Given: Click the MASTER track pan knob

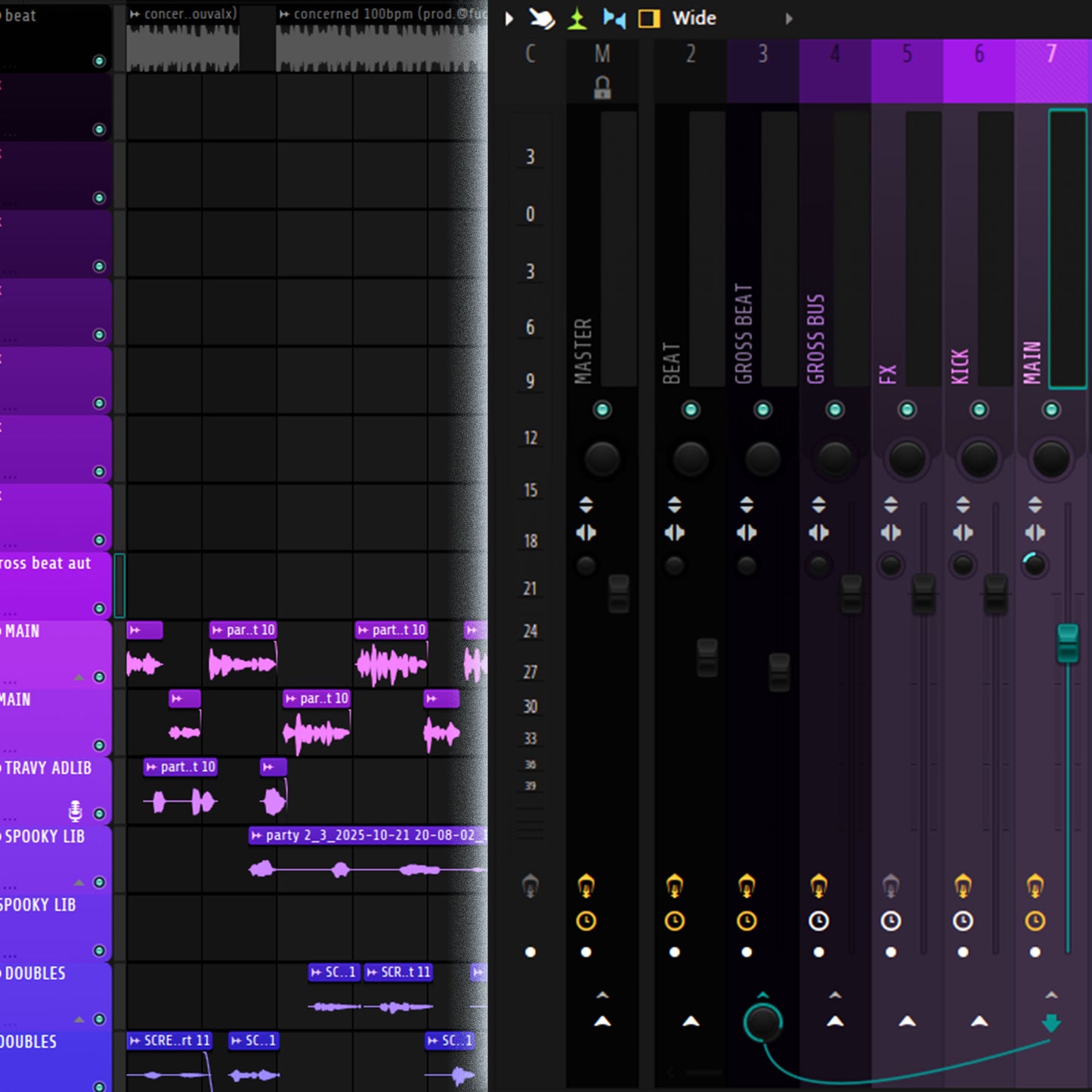Looking at the screenshot, I should coord(602,459).
